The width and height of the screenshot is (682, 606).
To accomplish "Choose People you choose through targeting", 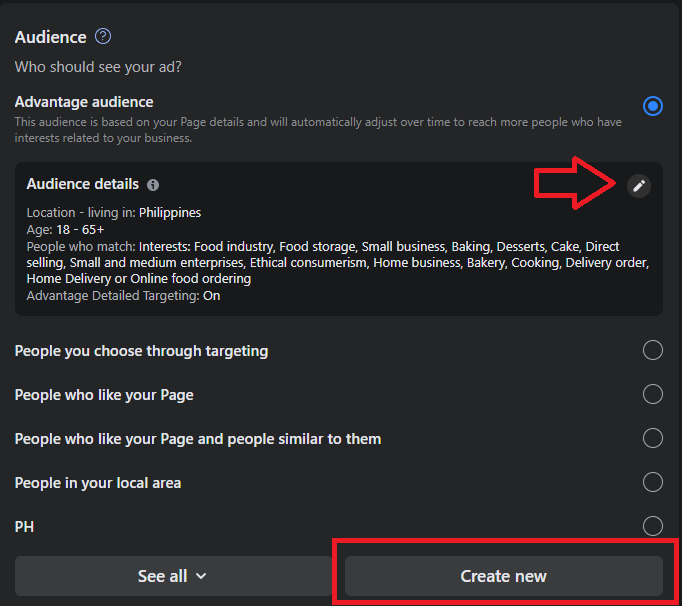I will [652, 350].
